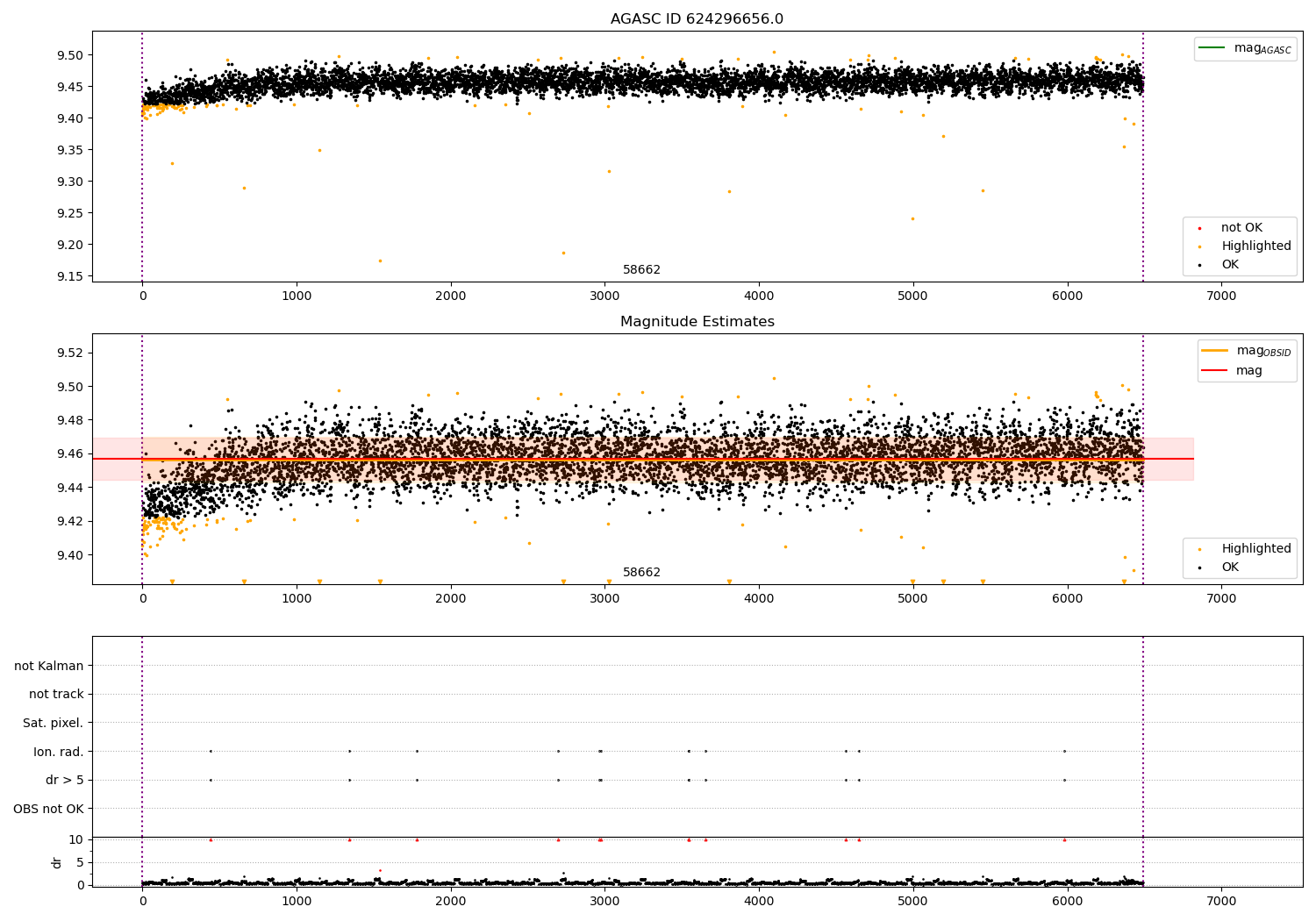Click the 5000 x-tick under Magnitude Estimates plot
1316x921 pixels.
(913, 599)
